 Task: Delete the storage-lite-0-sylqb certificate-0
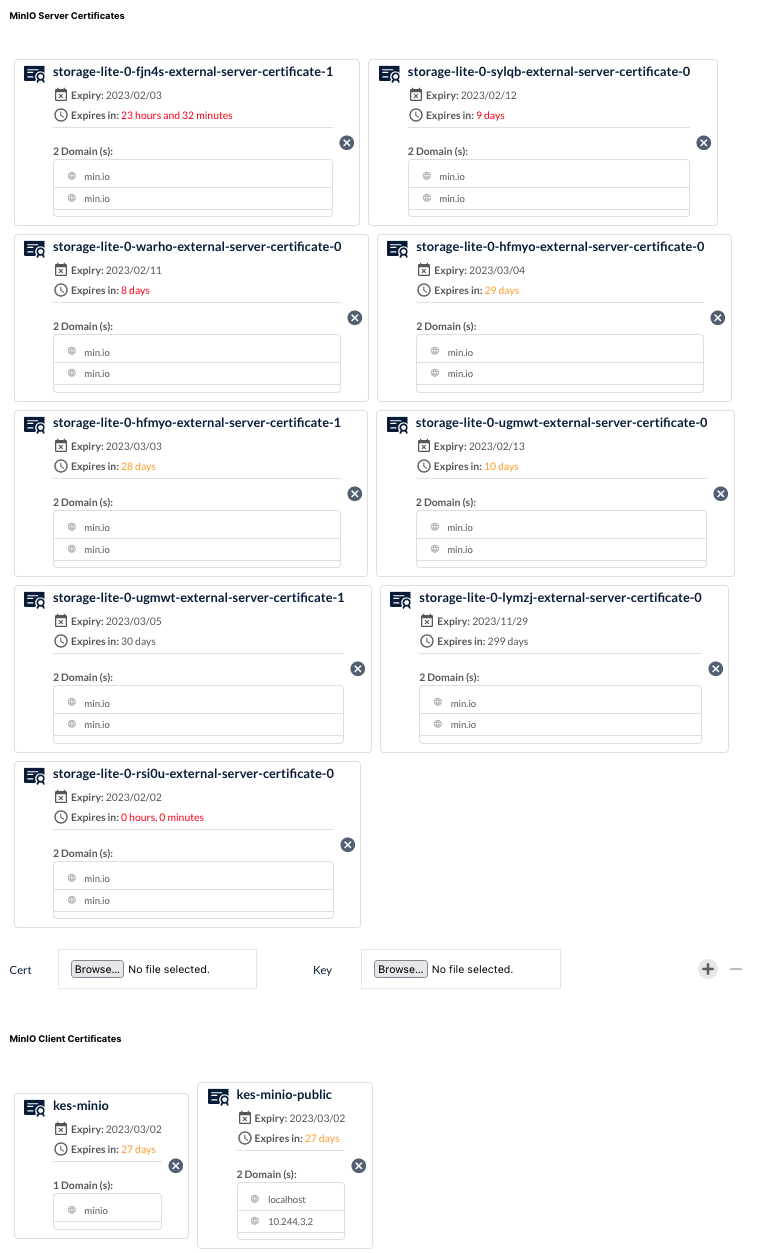(703, 143)
